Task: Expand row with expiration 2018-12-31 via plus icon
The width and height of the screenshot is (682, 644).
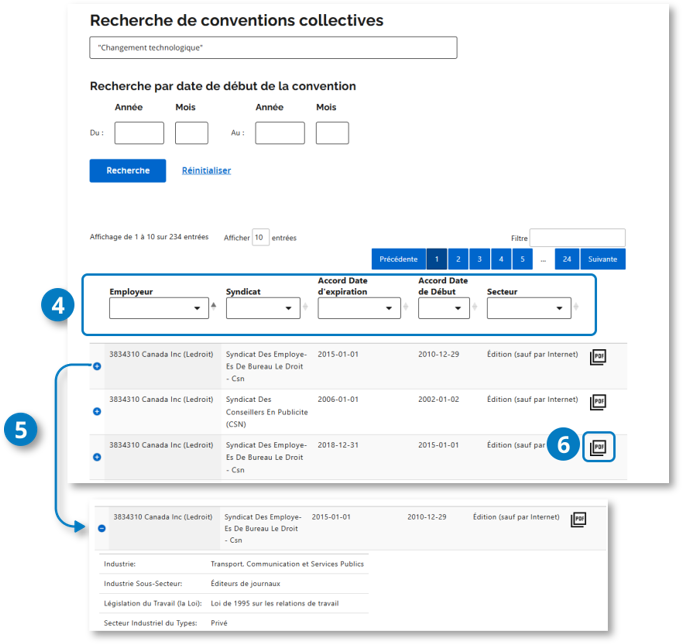Action: (97, 457)
